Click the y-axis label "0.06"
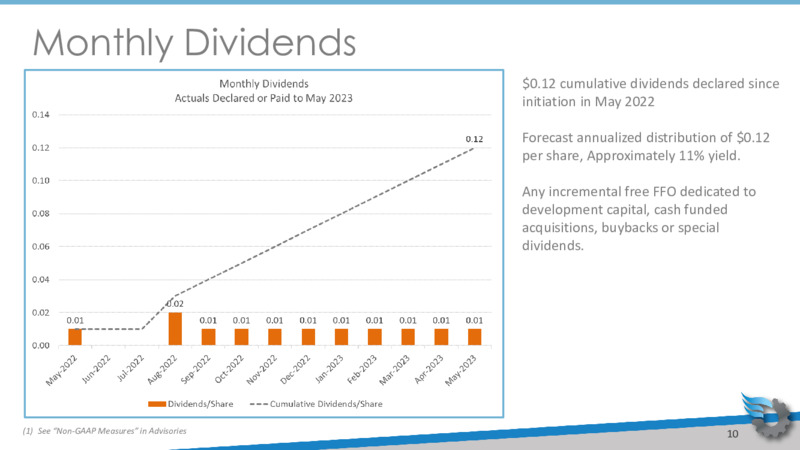Image resolution: width=800 pixels, height=450 pixels. click(x=41, y=246)
